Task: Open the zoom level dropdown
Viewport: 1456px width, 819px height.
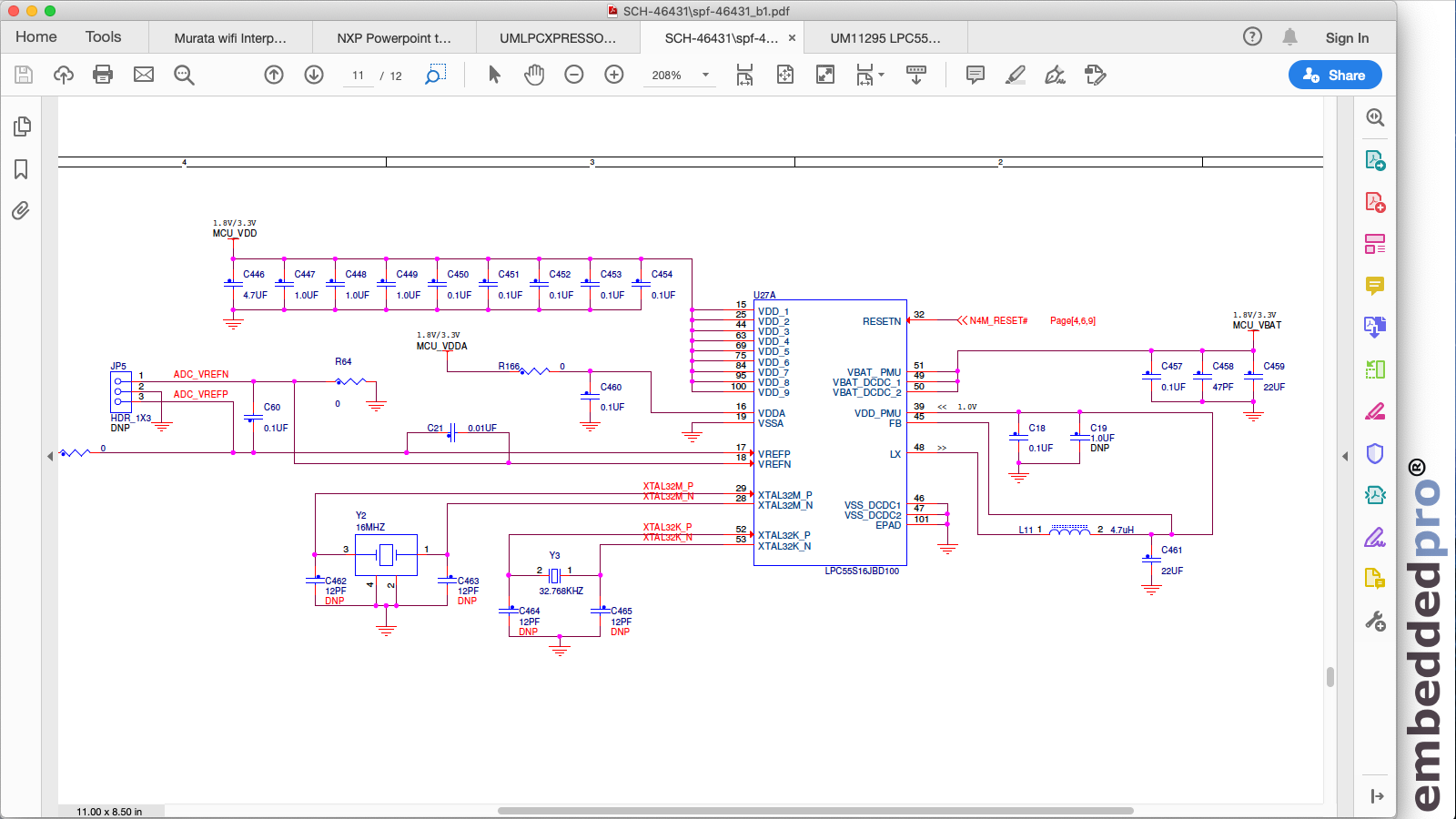Action: click(705, 75)
